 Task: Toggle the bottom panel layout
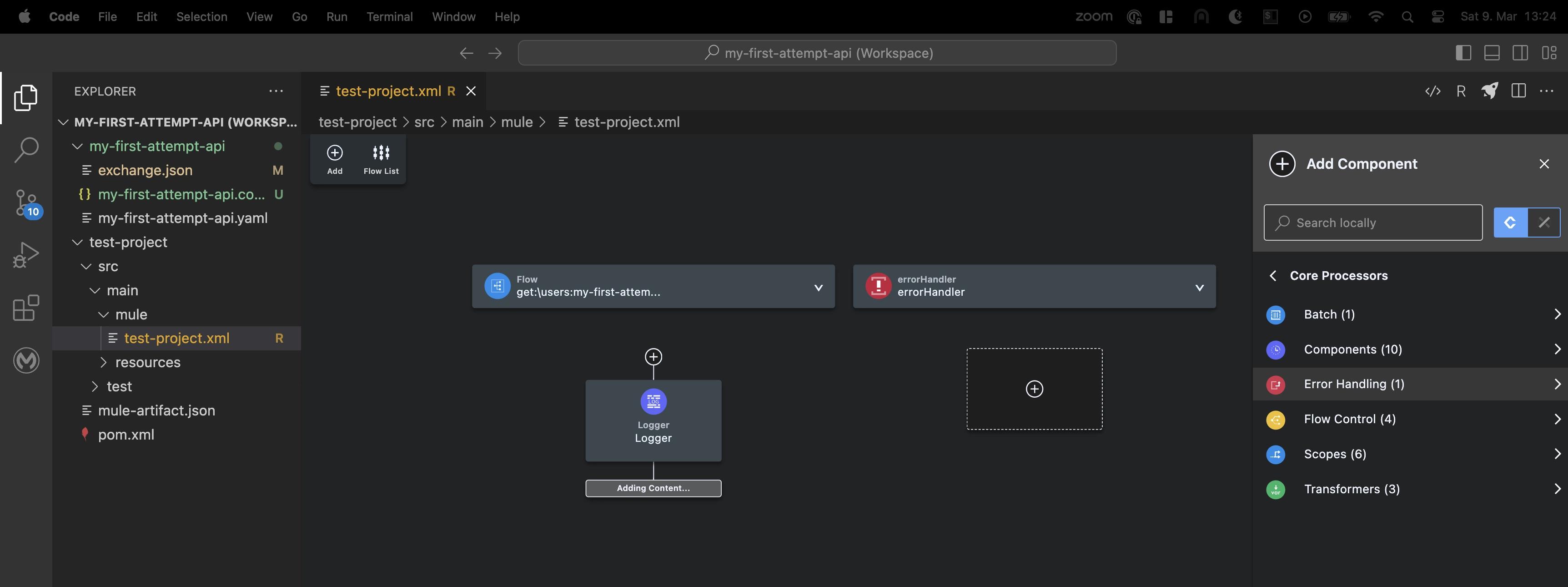(1491, 53)
